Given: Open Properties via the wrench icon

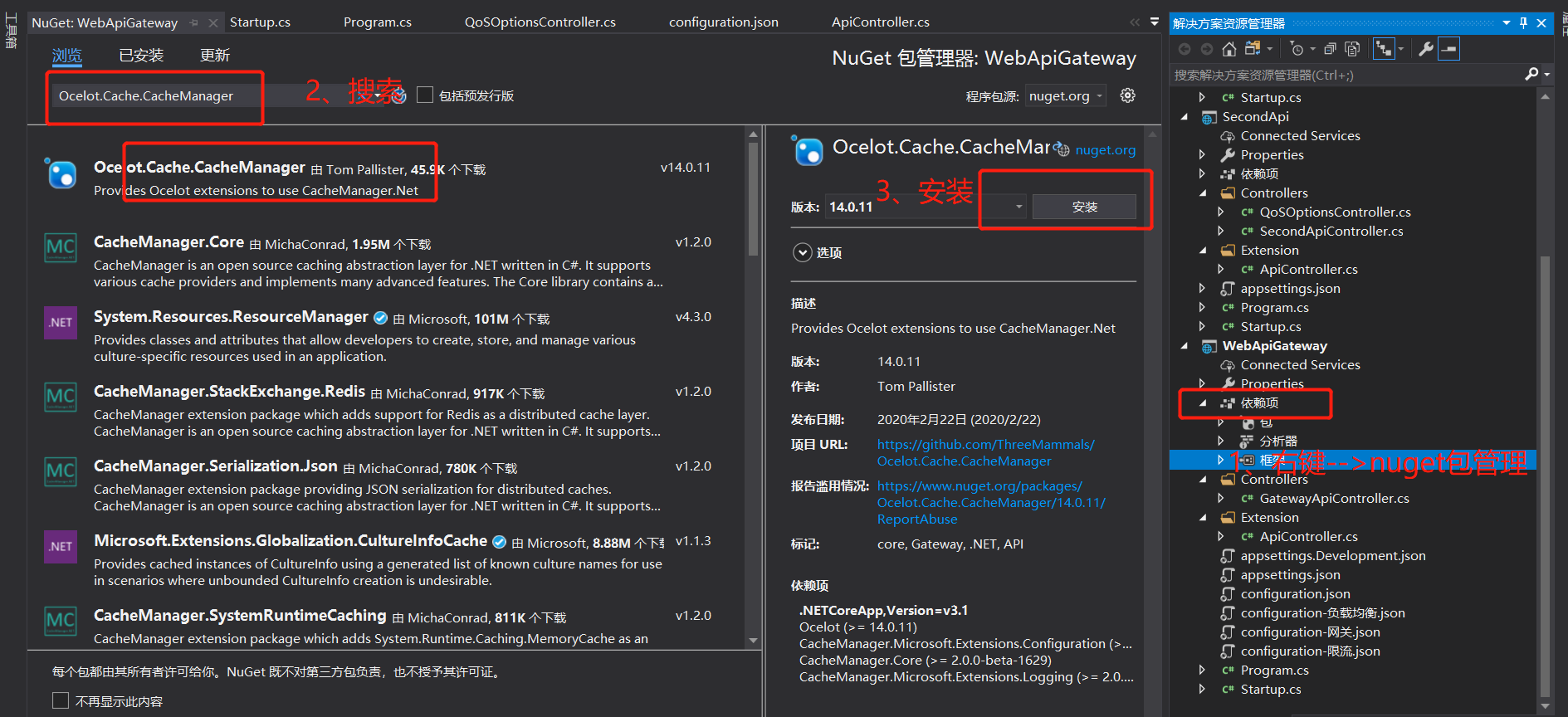Looking at the screenshot, I should [x=1426, y=49].
